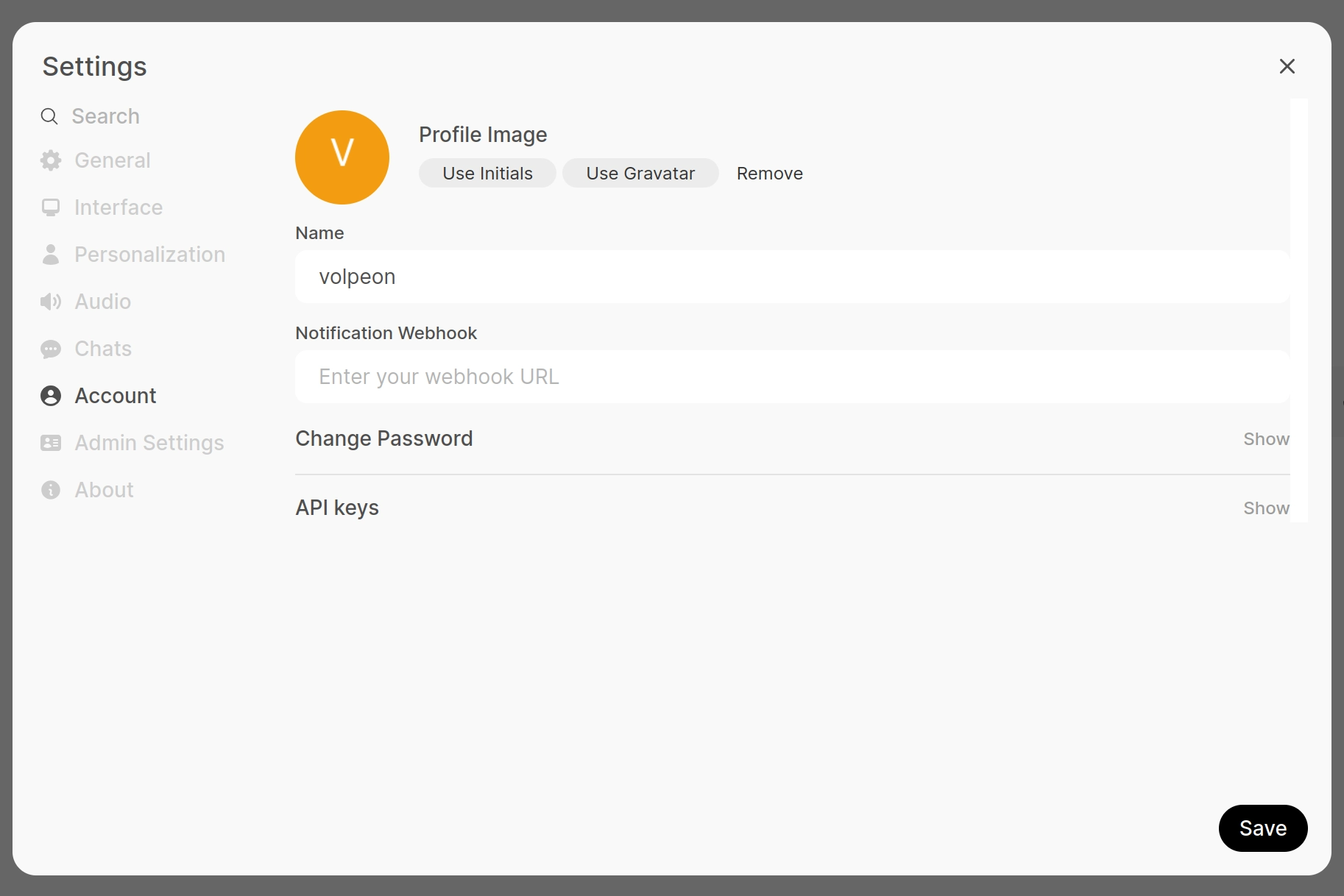The image size is (1344, 896).
Task: Remove the profile image
Action: tap(770, 174)
